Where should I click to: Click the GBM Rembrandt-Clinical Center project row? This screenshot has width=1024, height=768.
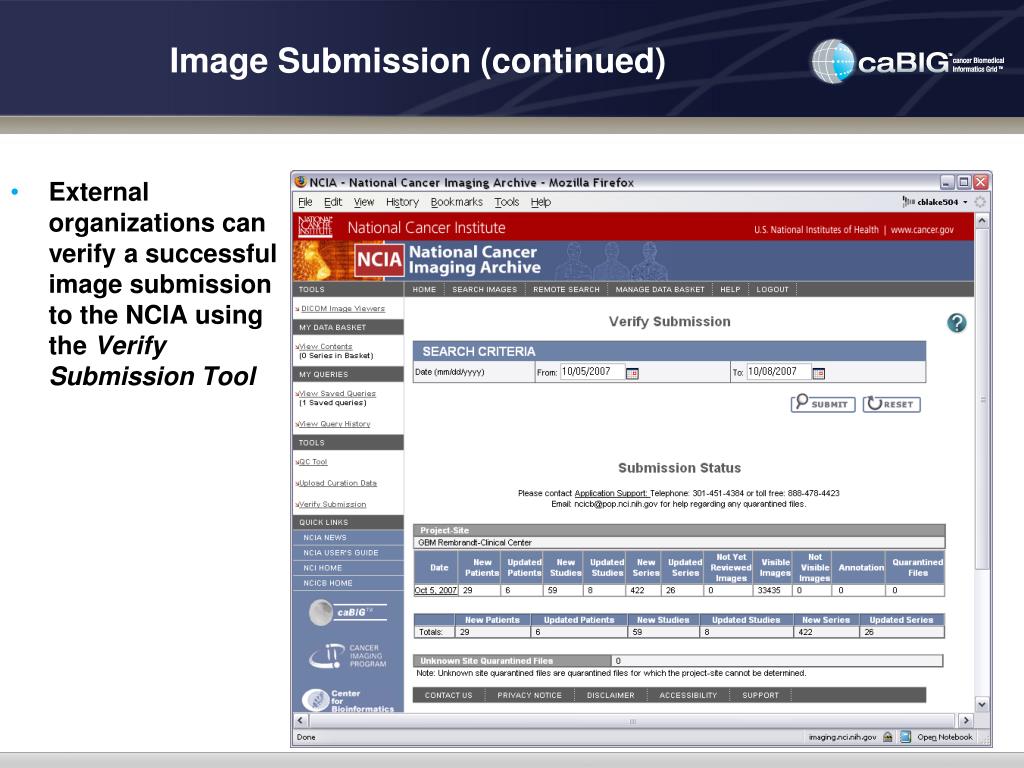click(679, 543)
